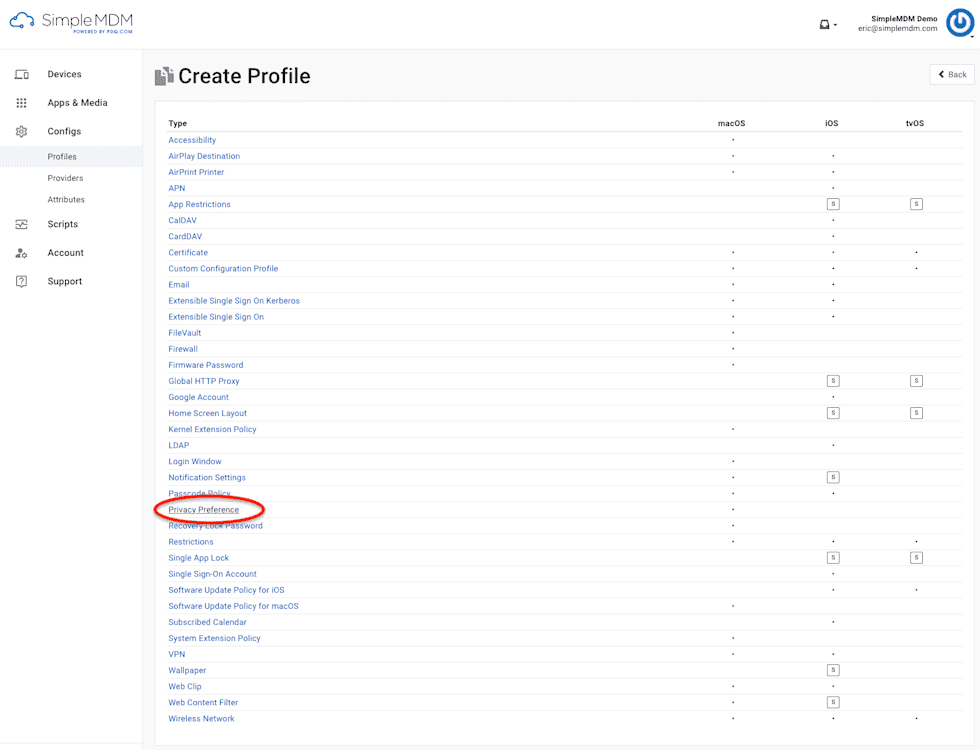The width and height of the screenshot is (980, 750).
Task: Click the VPN profile link
Action: pos(176,654)
